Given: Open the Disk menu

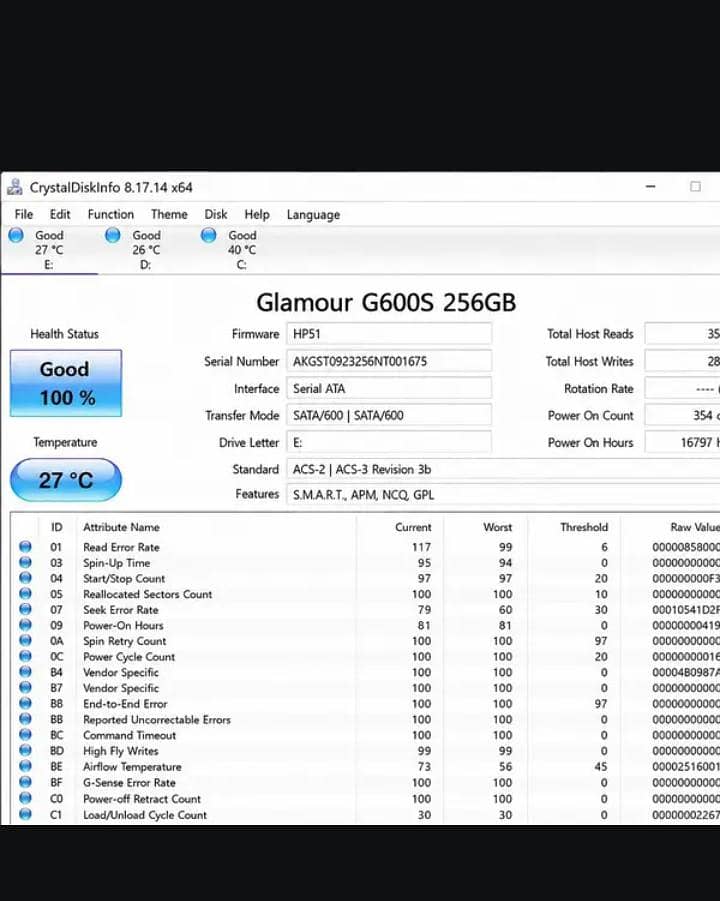Looking at the screenshot, I should pyautogui.click(x=215, y=214).
